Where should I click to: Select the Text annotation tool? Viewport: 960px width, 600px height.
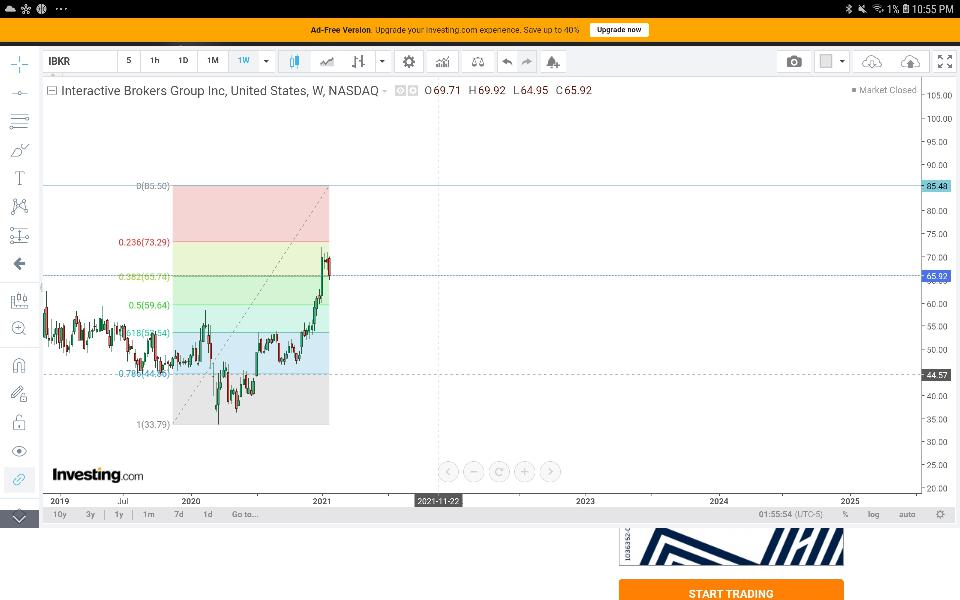coord(20,178)
